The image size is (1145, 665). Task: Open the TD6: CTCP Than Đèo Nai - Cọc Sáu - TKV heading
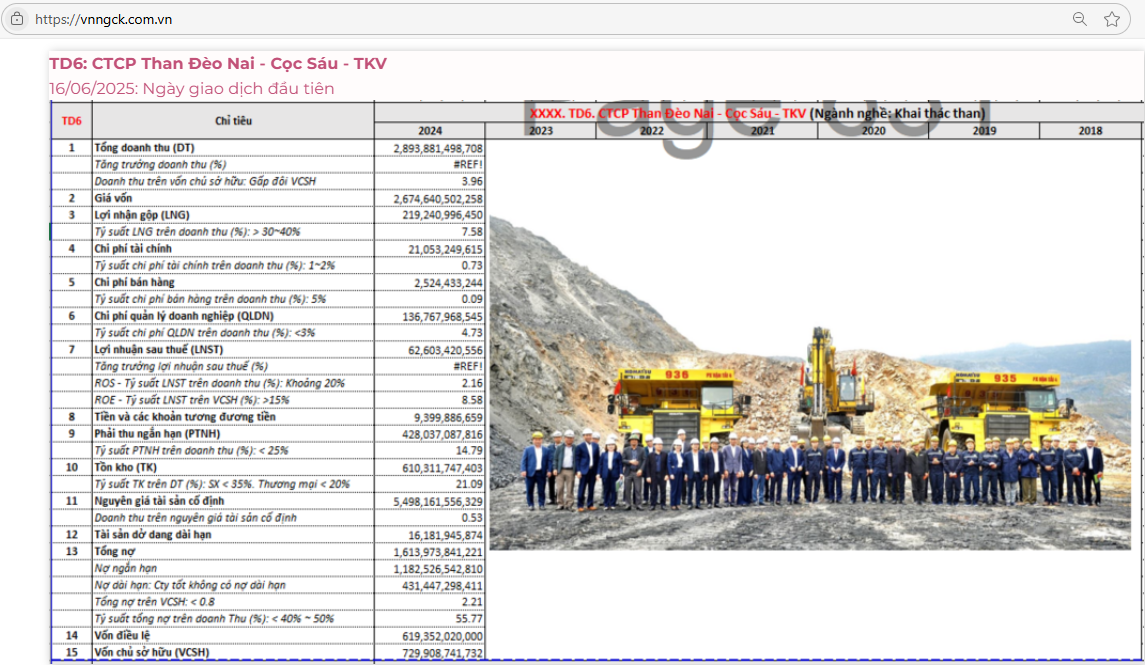click(x=218, y=64)
